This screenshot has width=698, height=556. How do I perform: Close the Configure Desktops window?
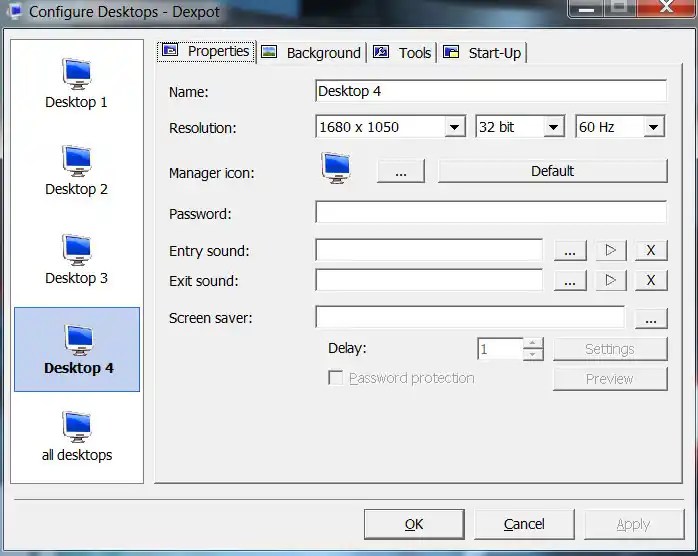[666, 8]
